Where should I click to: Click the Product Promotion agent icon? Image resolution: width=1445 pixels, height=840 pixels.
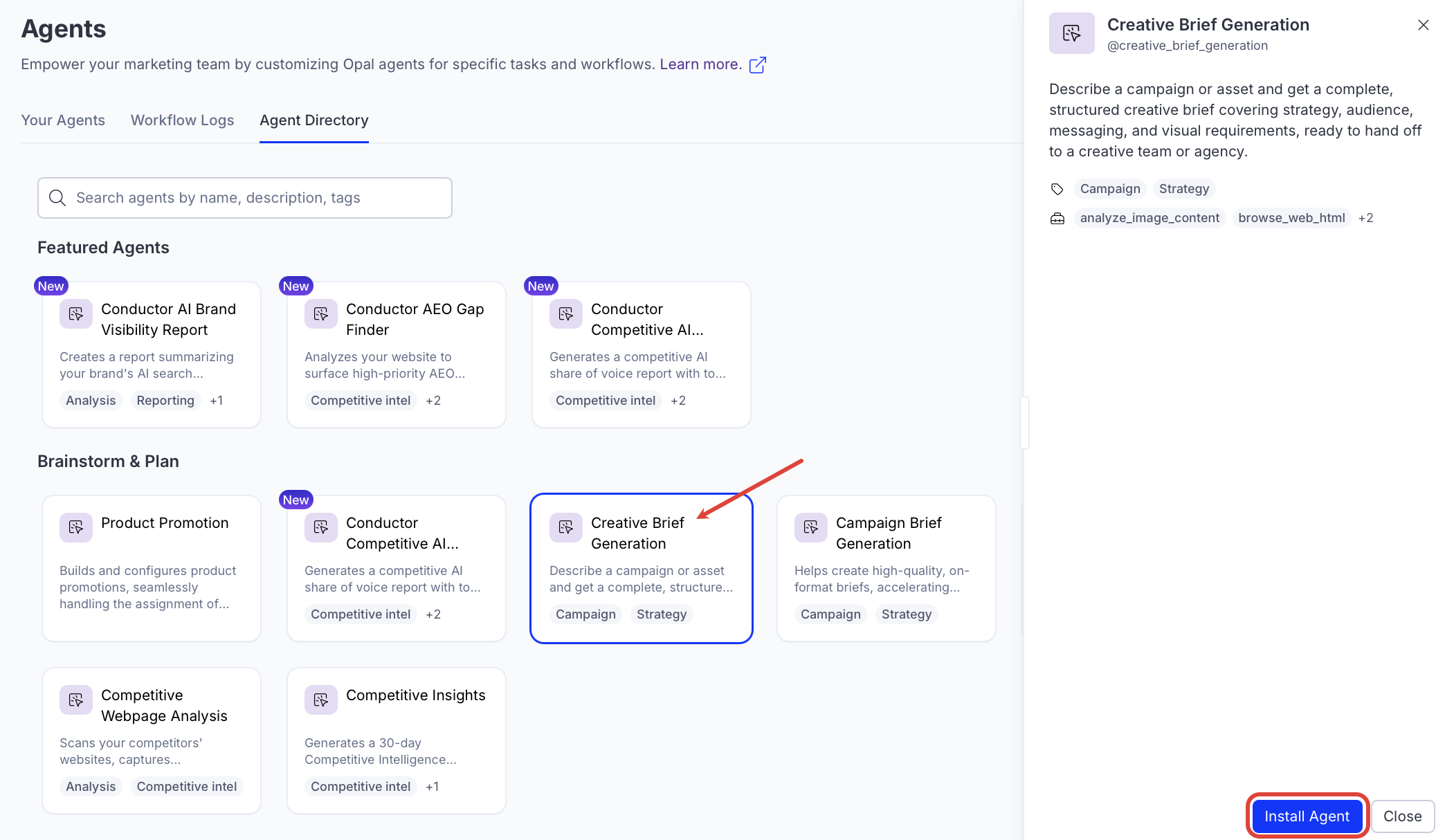click(x=76, y=528)
